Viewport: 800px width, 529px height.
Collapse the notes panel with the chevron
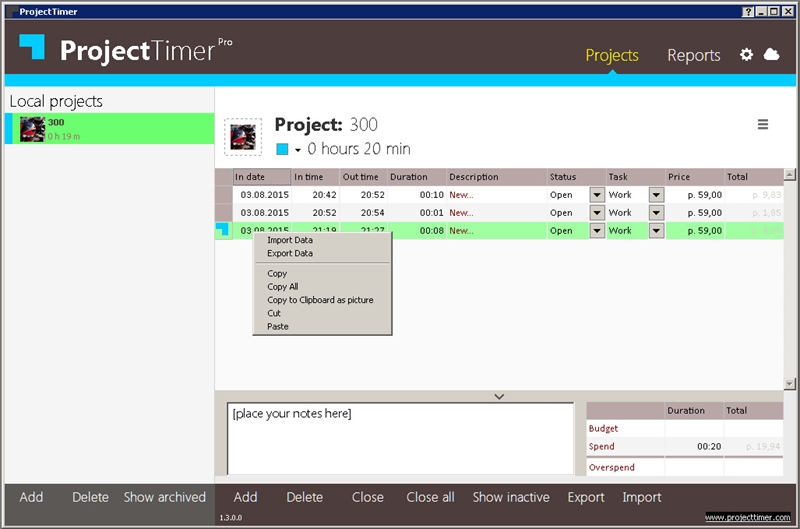[x=499, y=396]
